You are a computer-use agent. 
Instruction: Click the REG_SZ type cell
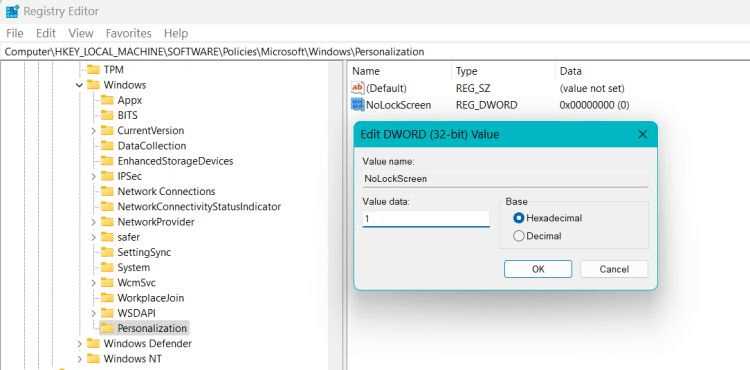point(473,88)
